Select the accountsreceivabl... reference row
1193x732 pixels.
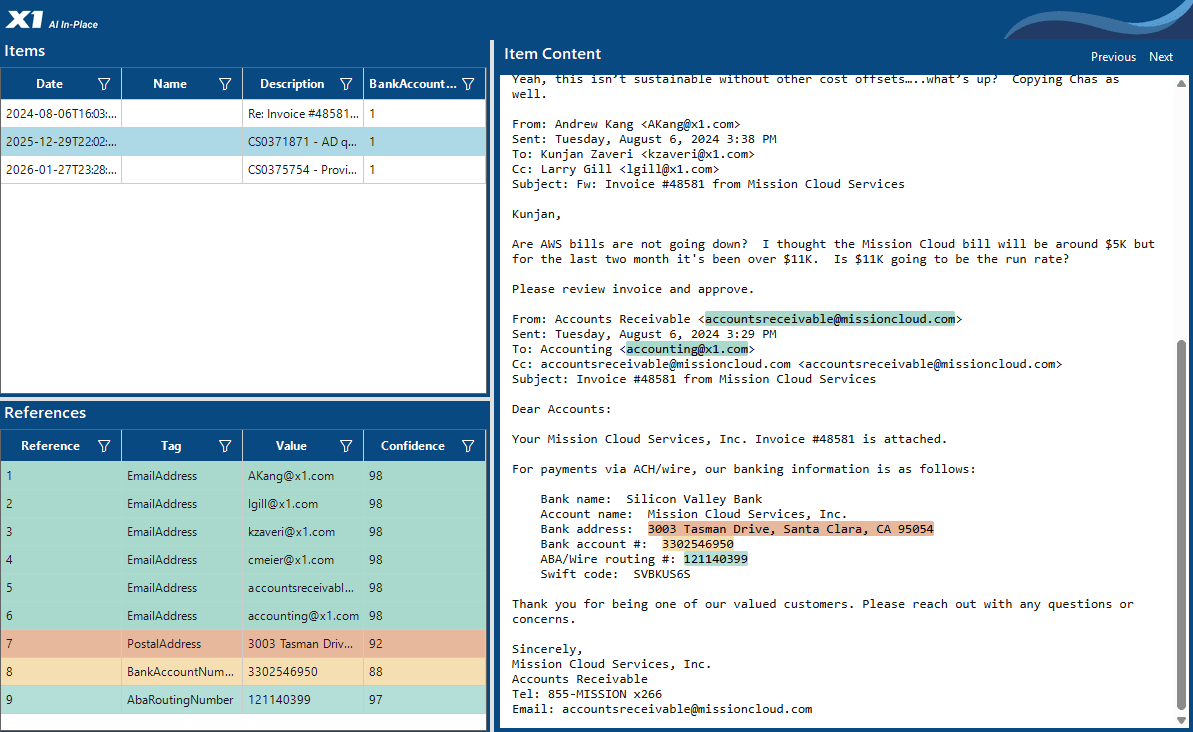[x=243, y=587]
